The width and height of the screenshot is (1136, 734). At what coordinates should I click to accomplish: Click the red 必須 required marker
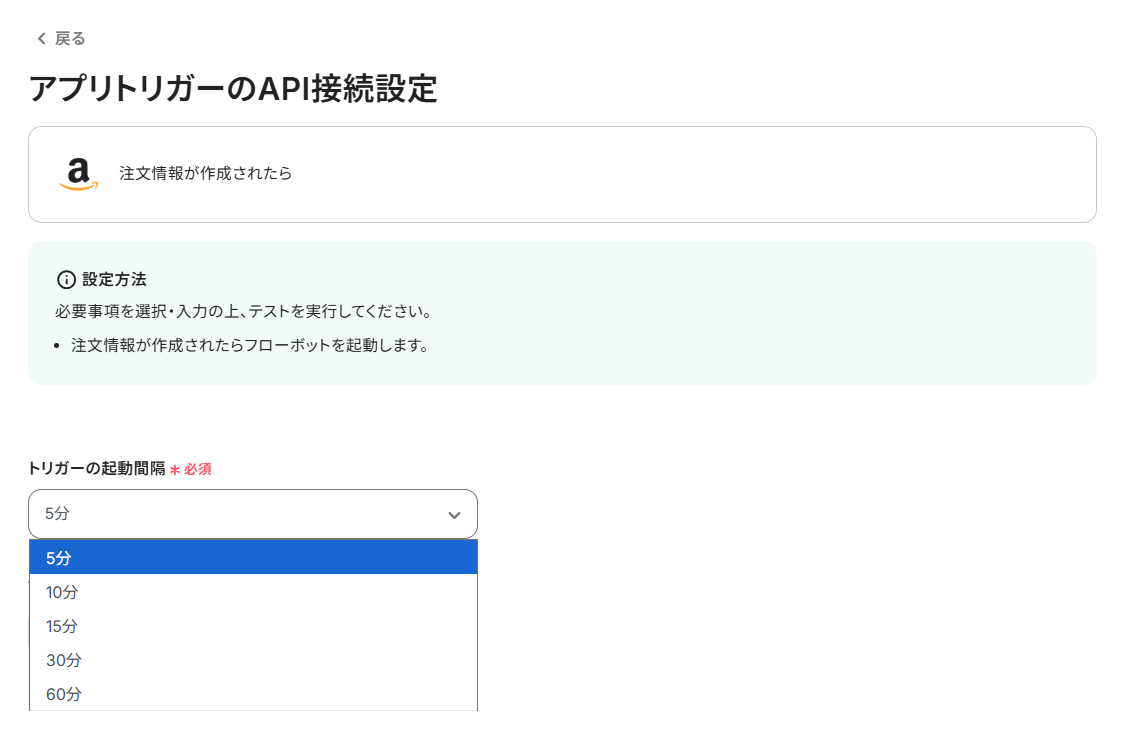198,469
